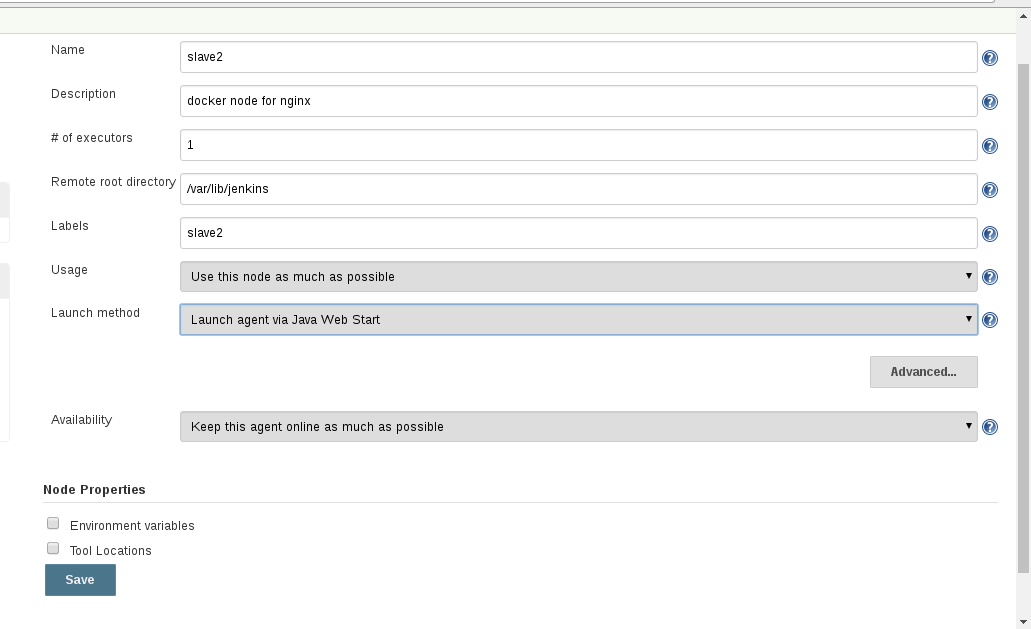This screenshot has width=1031, height=629.
Task: Open the Usage dropdown
Action: point(578,277)
